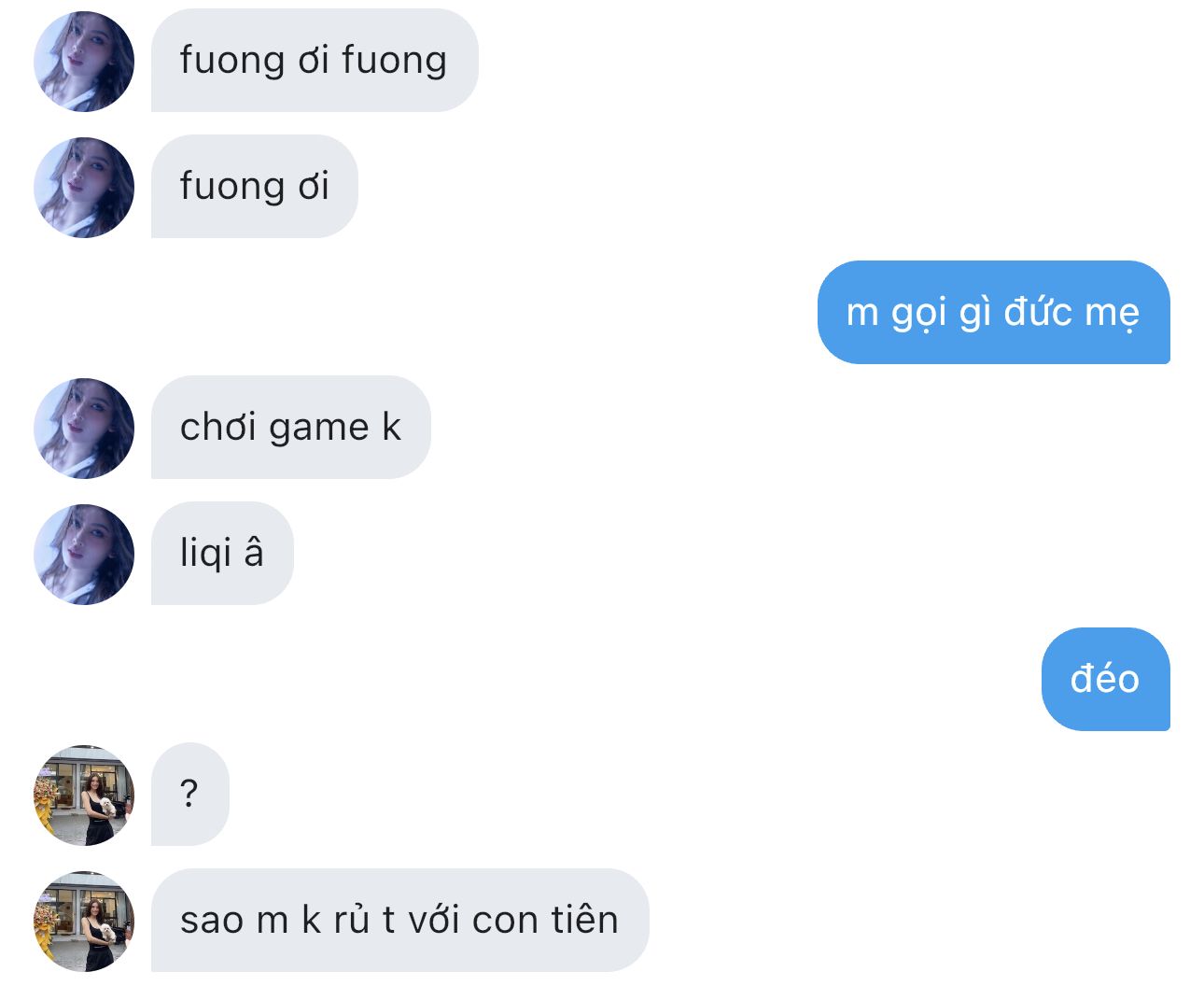The width and height of the screenshot is (1204, 986).
Task: Select the blue 'đéo' reply bubble
Action: pyautogui.click(x=1106, y=679)
